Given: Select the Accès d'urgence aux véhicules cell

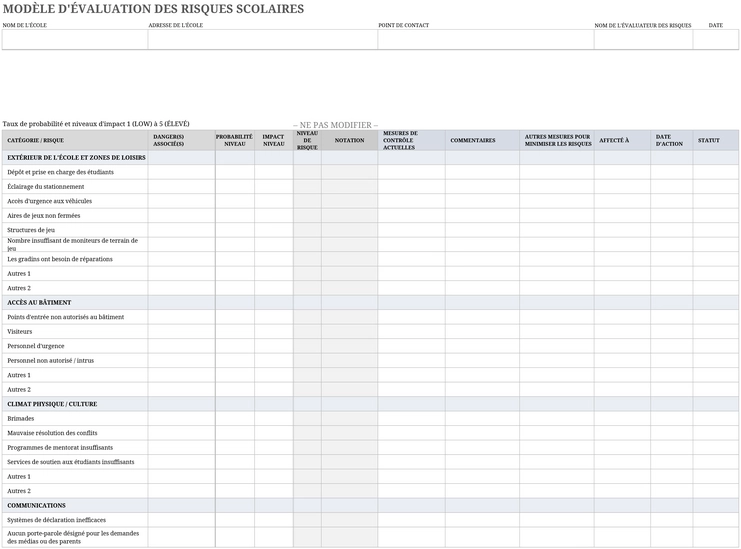Looking at the screenshot, I should (75, 201).
